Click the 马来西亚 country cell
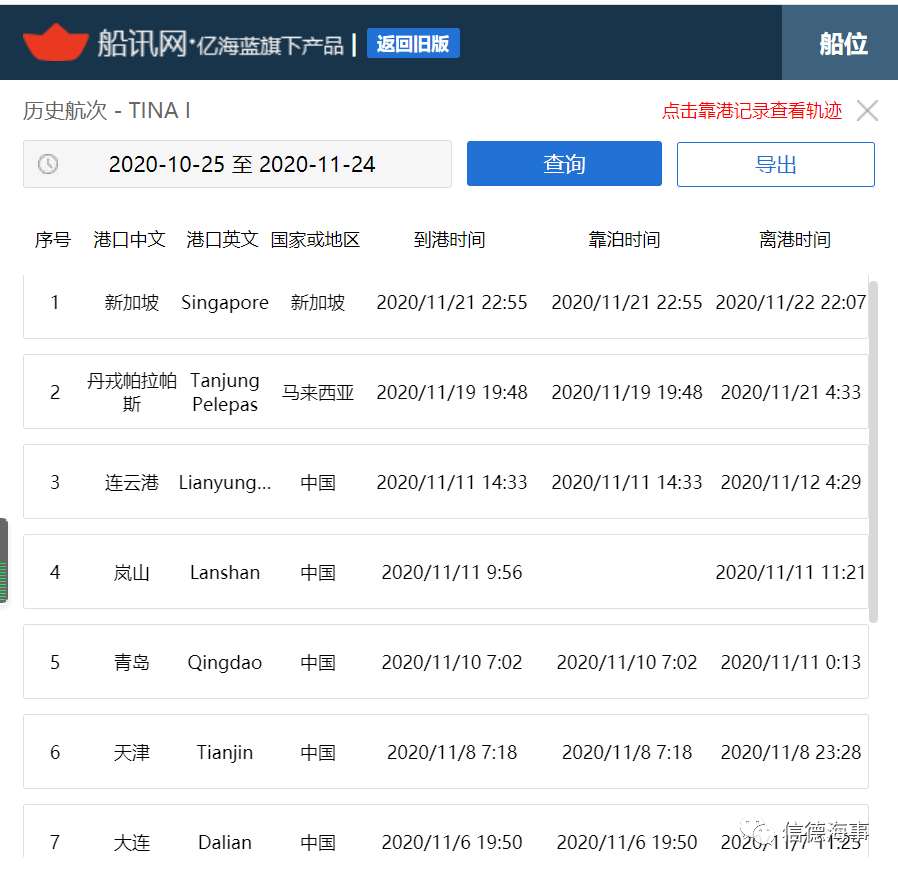The width and height of the screenshot is (898, 871). [318, 392]
